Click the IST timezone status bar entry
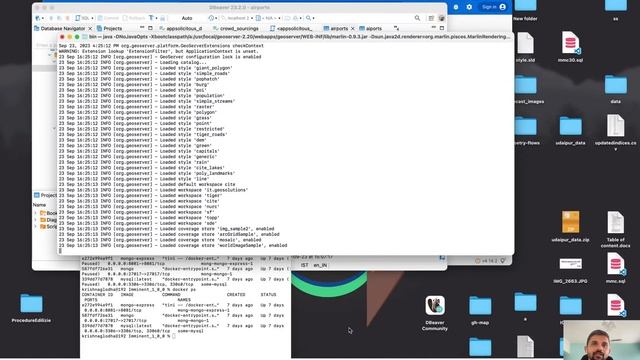Viewport: 640px width, 360px height. 304,265
